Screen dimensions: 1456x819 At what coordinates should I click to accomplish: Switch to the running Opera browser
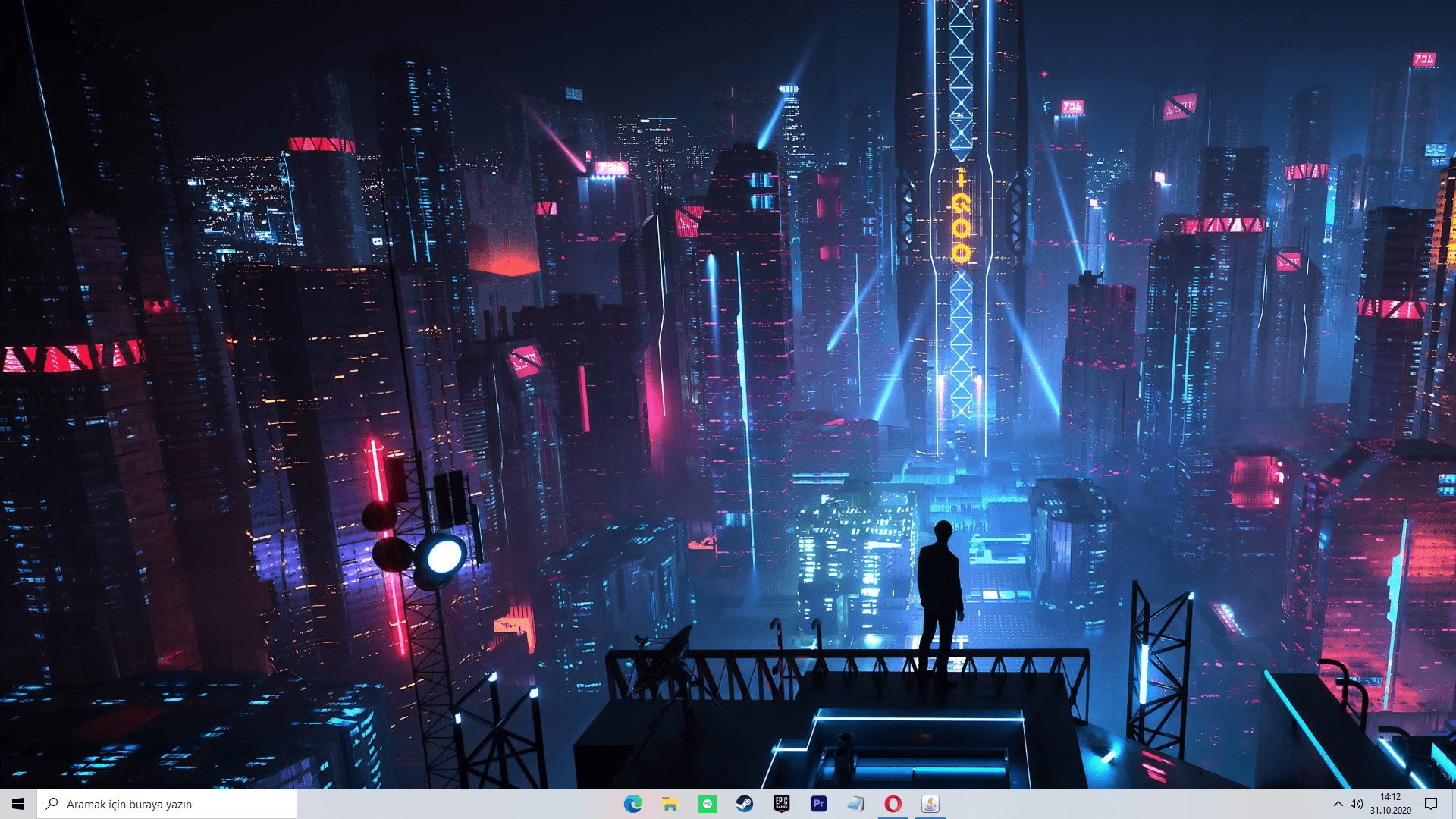[x=893, y=804]
